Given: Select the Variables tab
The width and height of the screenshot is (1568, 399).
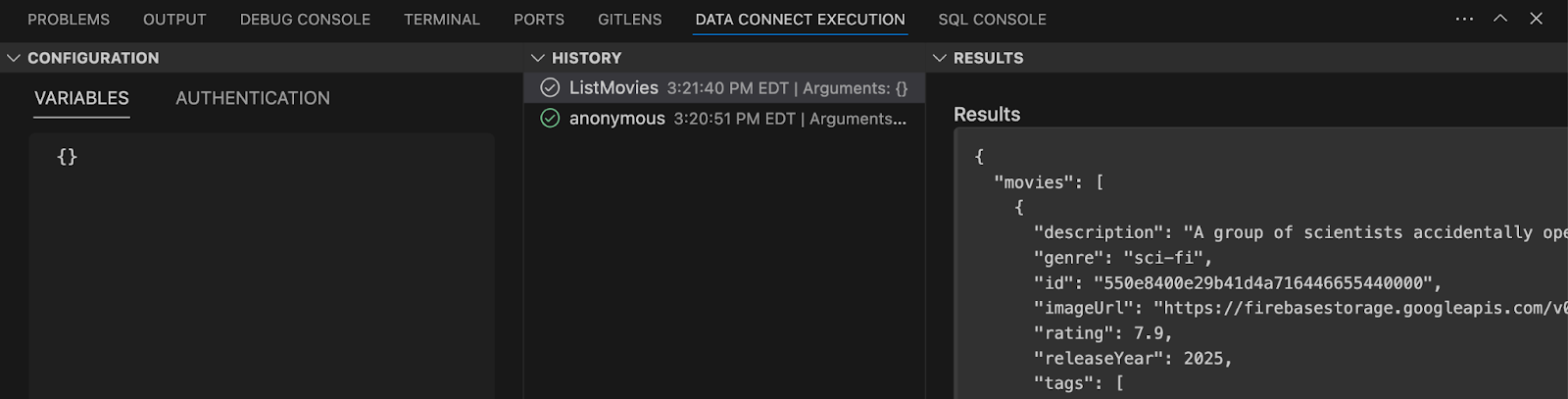Looking at the screenshot, I should [x=81, y=98].
